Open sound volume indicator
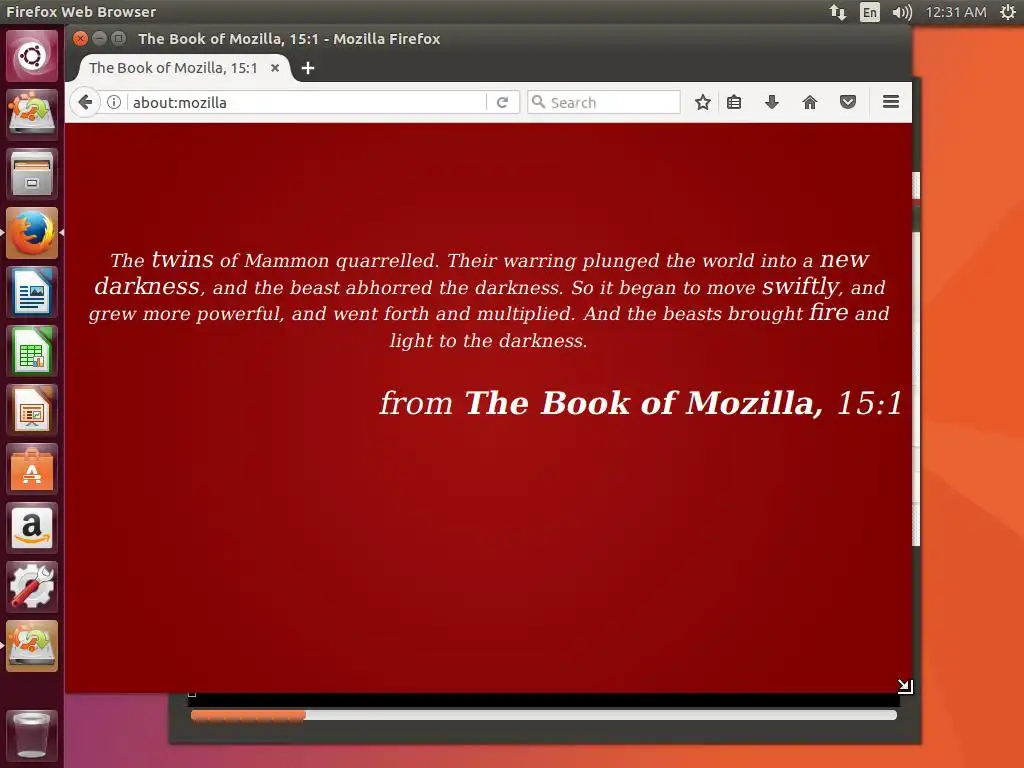Image resolution: width=1024 pixels, height=768 pixels. 902,12
